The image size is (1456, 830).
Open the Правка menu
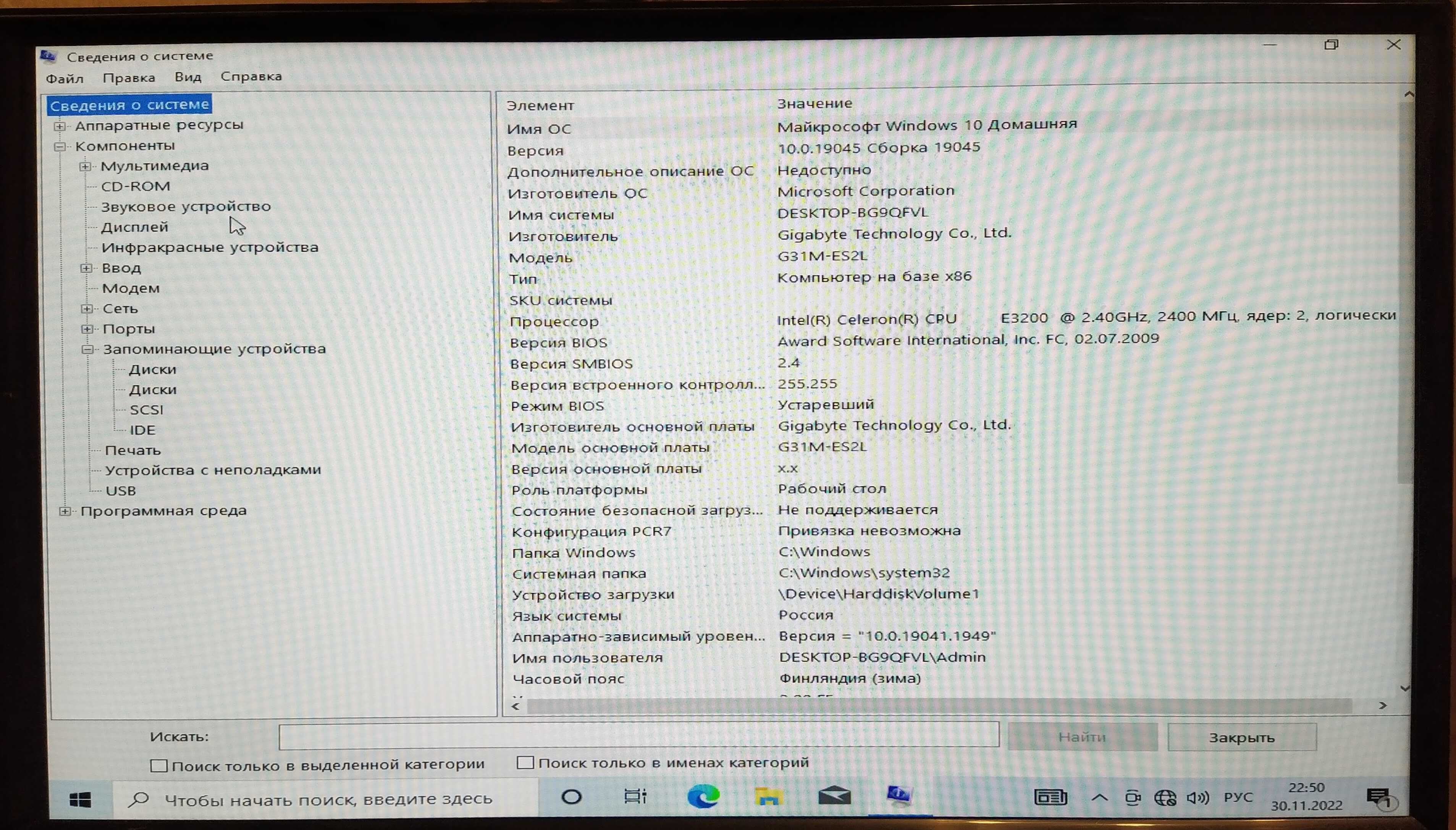click(x=129, y=78)
